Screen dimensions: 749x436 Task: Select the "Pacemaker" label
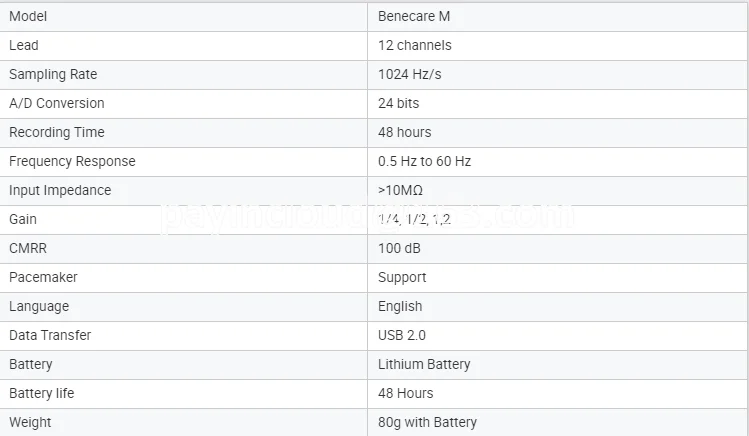(x=43, y=277)
